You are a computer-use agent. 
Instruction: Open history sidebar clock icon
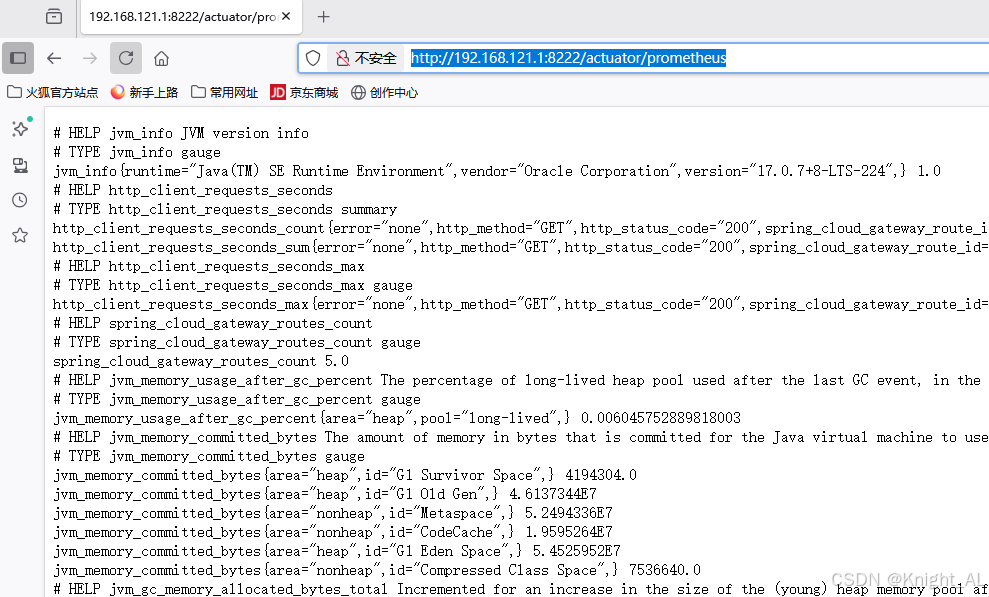click(x=20, y=200)
